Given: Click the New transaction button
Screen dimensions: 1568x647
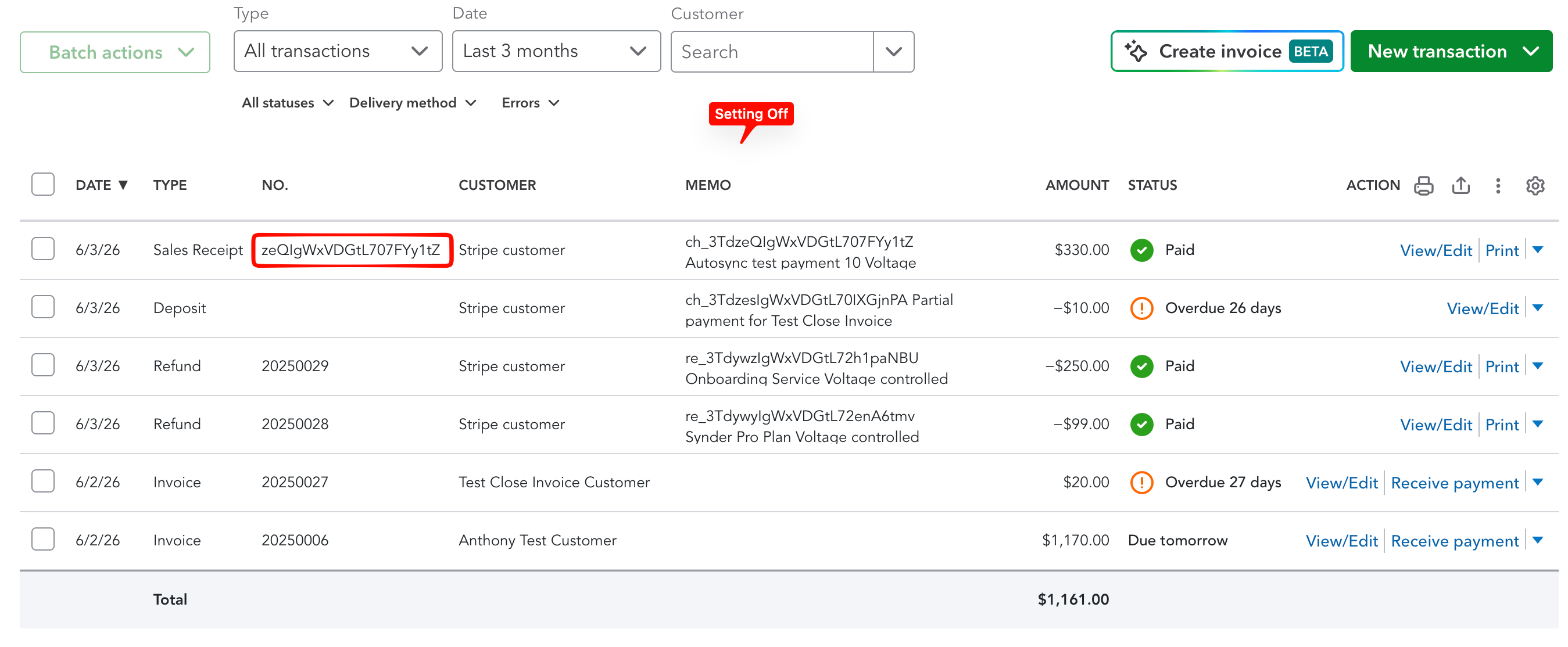Looking at the screenshot, I should pos(1451,51).
